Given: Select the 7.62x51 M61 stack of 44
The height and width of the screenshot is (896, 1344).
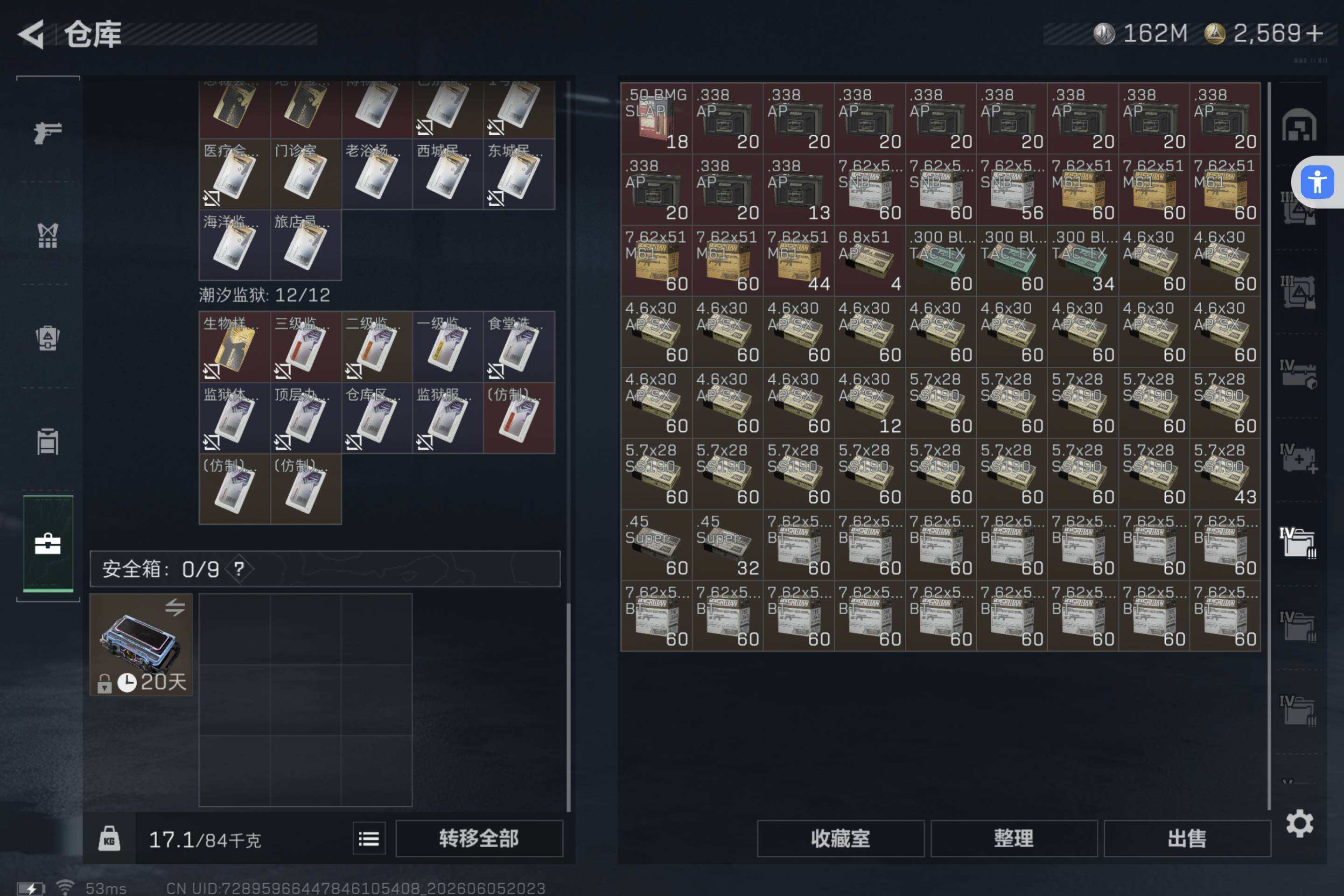Looking at the screenshot, I should pos(798,260).
